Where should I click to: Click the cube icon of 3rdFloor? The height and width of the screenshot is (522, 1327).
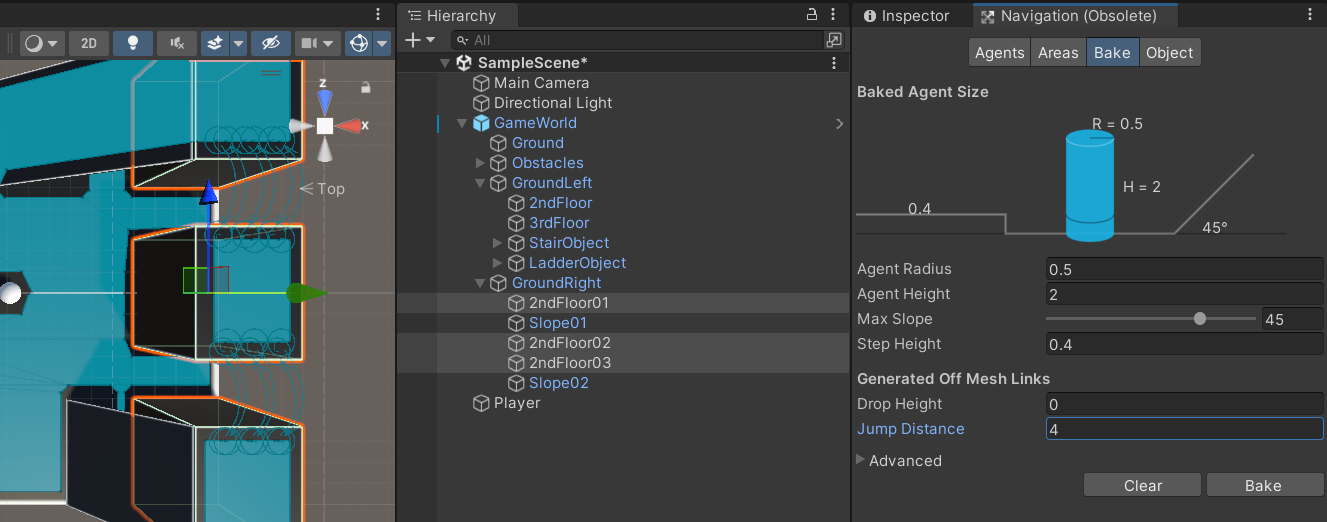[x=517, y=223]
